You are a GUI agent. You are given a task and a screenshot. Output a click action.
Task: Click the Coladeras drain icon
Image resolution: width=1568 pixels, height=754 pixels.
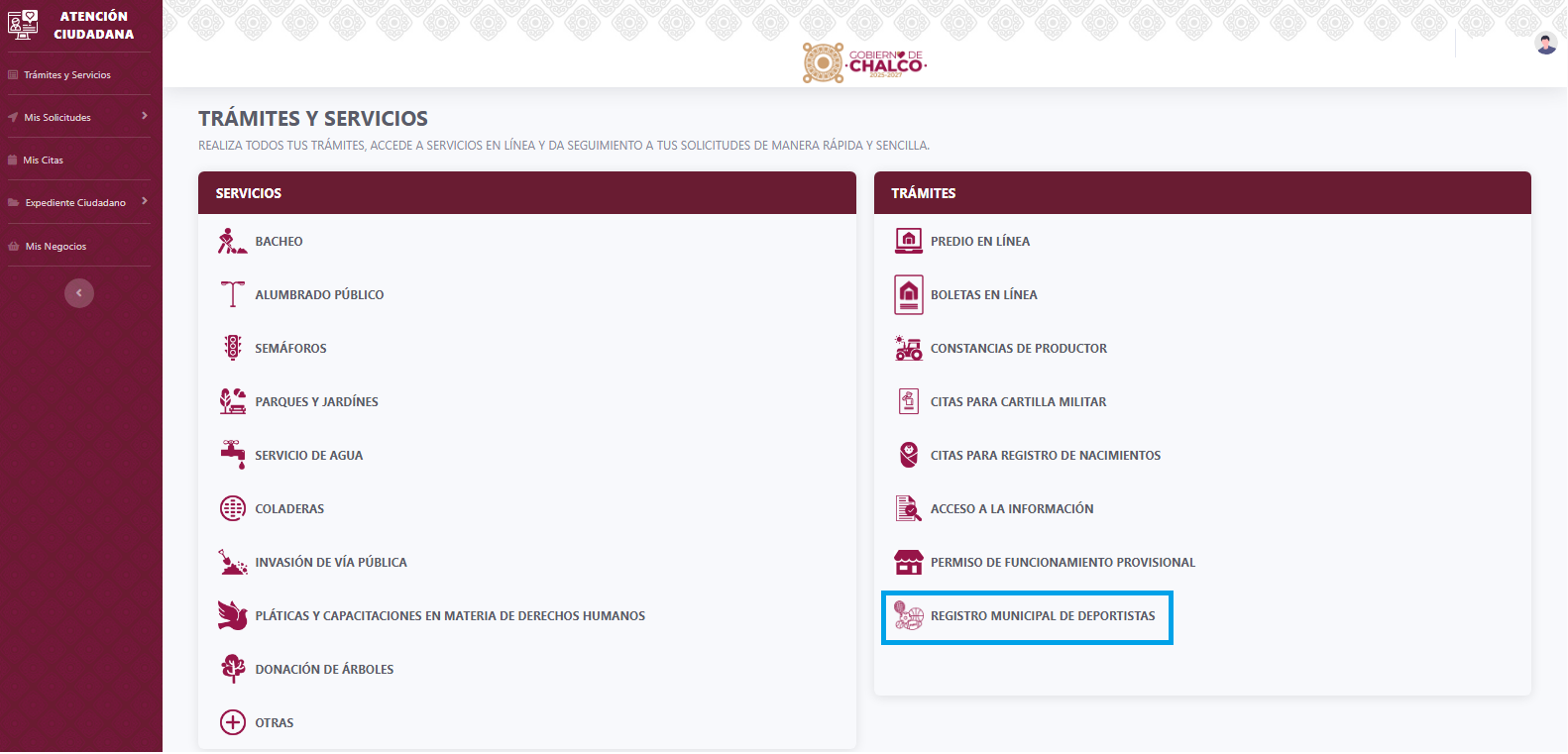pyautogui.click(x=233, y=508)
